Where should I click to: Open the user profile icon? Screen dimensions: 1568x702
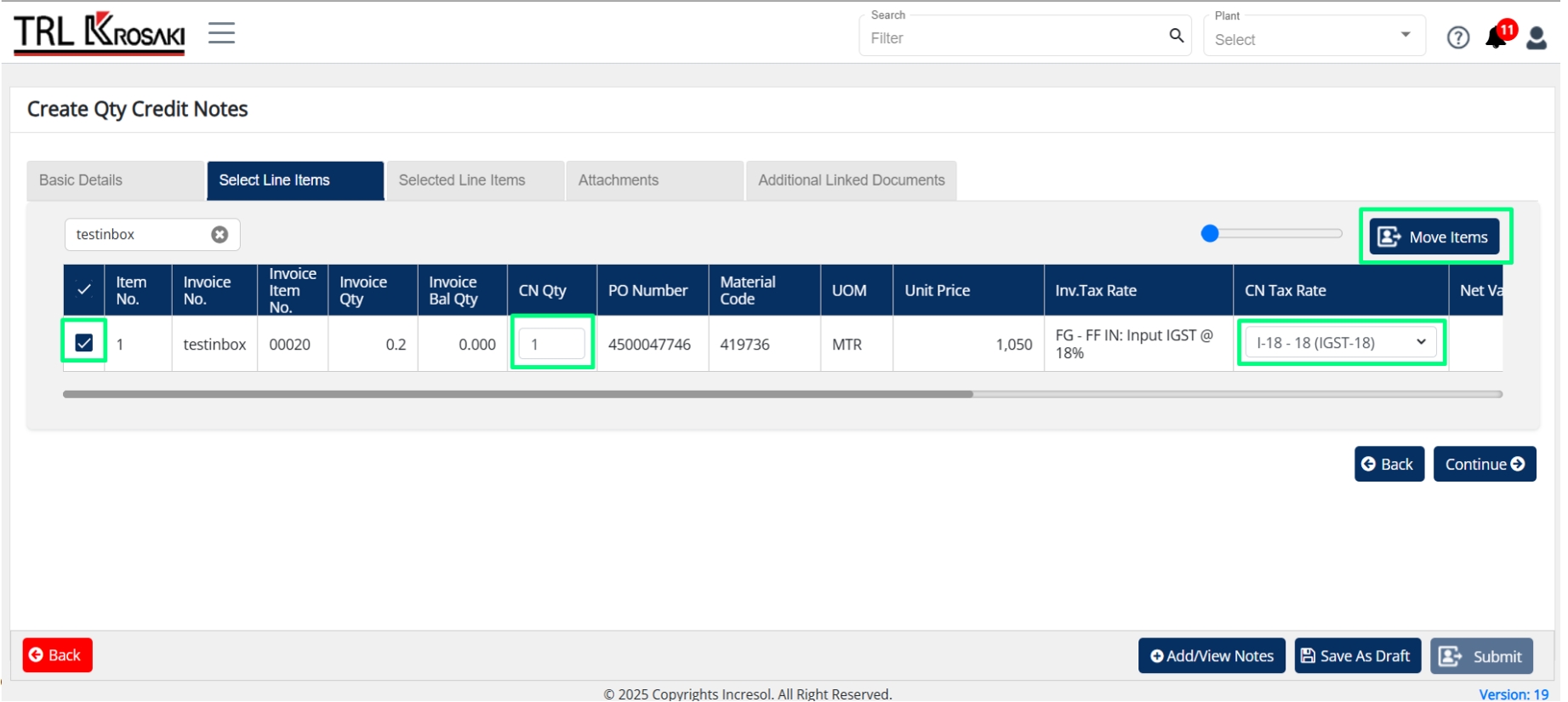[1537, 37]
